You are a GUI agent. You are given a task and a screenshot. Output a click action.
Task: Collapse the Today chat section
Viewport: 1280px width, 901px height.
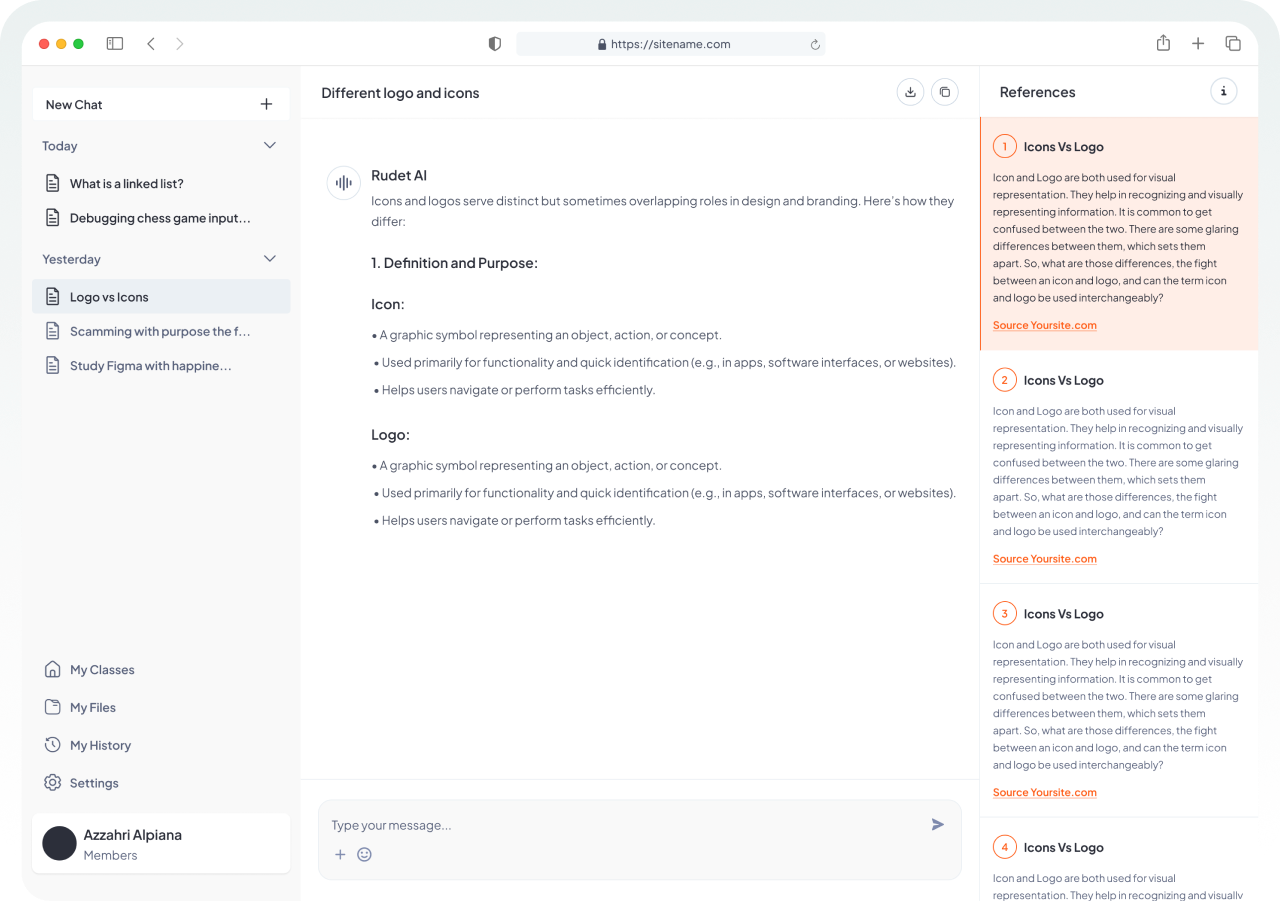tap(269, 146)
